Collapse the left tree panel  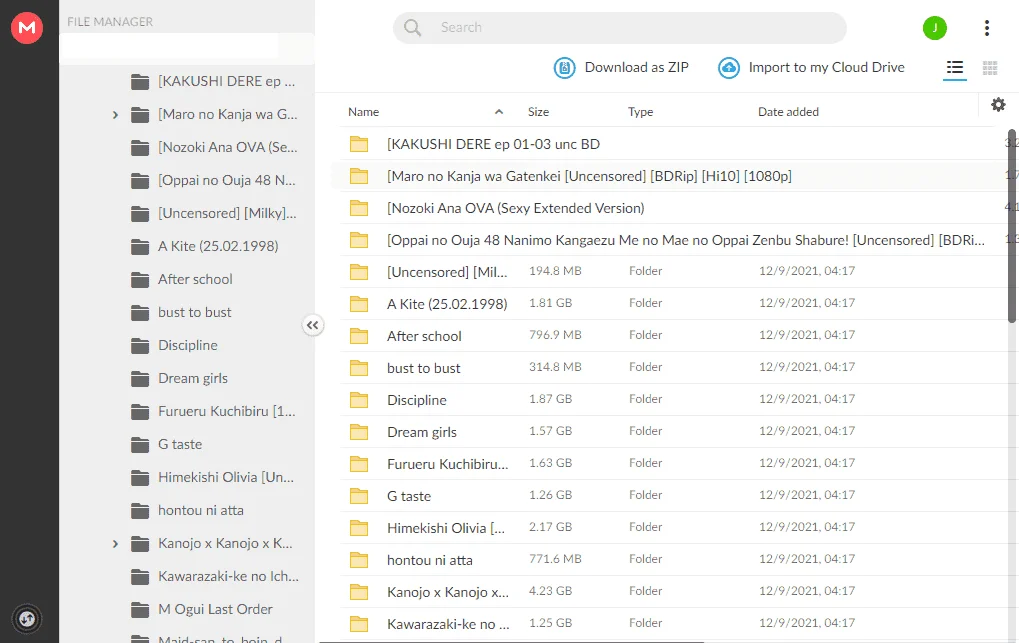tap(313, 325)
